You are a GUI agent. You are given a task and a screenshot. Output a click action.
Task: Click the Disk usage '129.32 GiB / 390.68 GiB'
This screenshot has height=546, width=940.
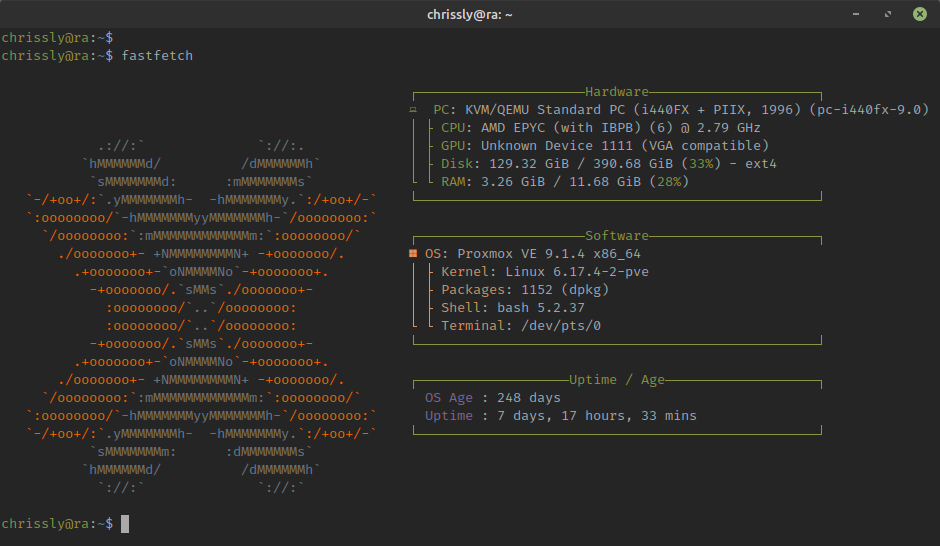[581, 164]
